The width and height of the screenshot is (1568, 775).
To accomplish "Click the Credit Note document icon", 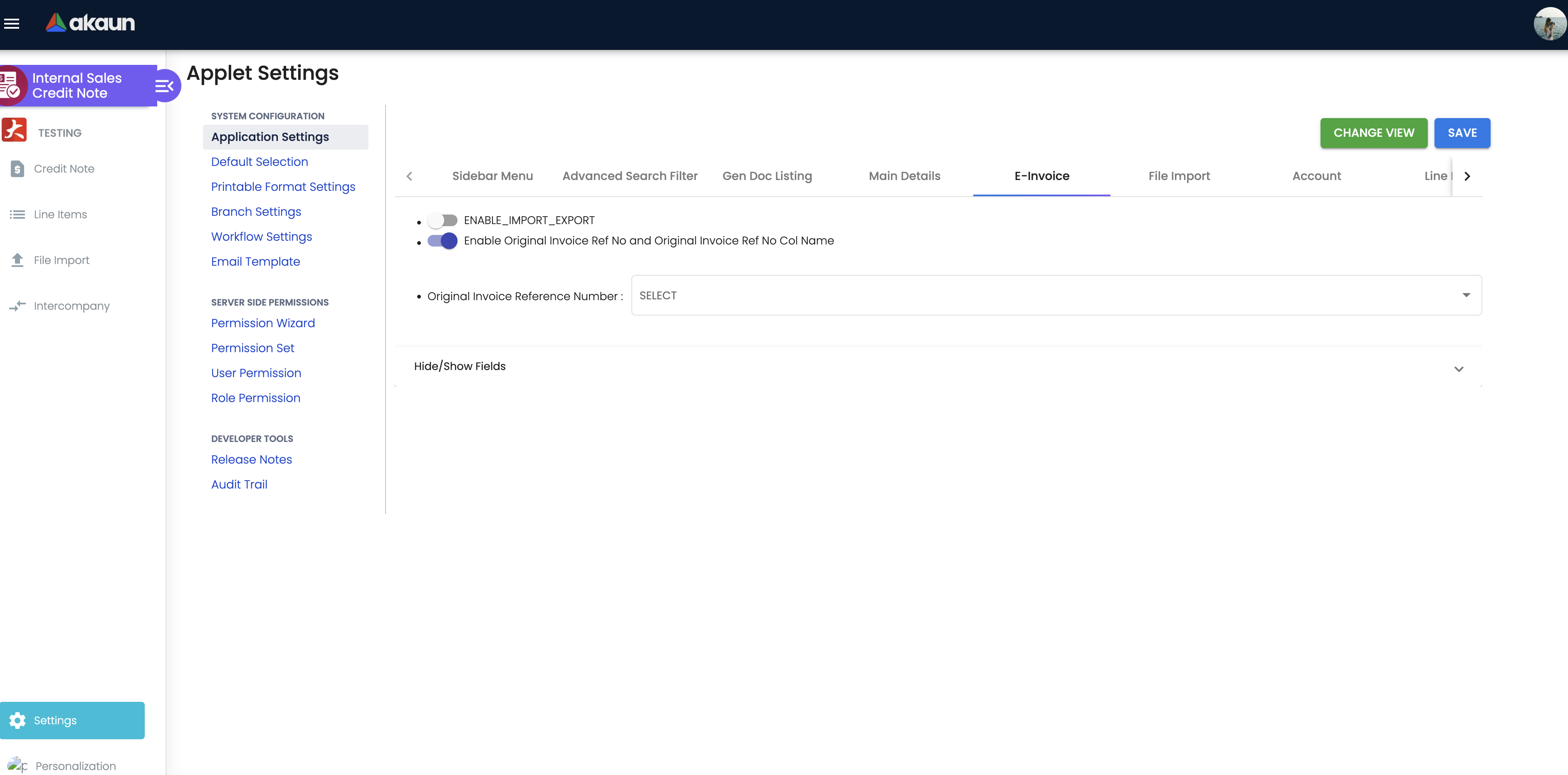I will pos(17,168).
